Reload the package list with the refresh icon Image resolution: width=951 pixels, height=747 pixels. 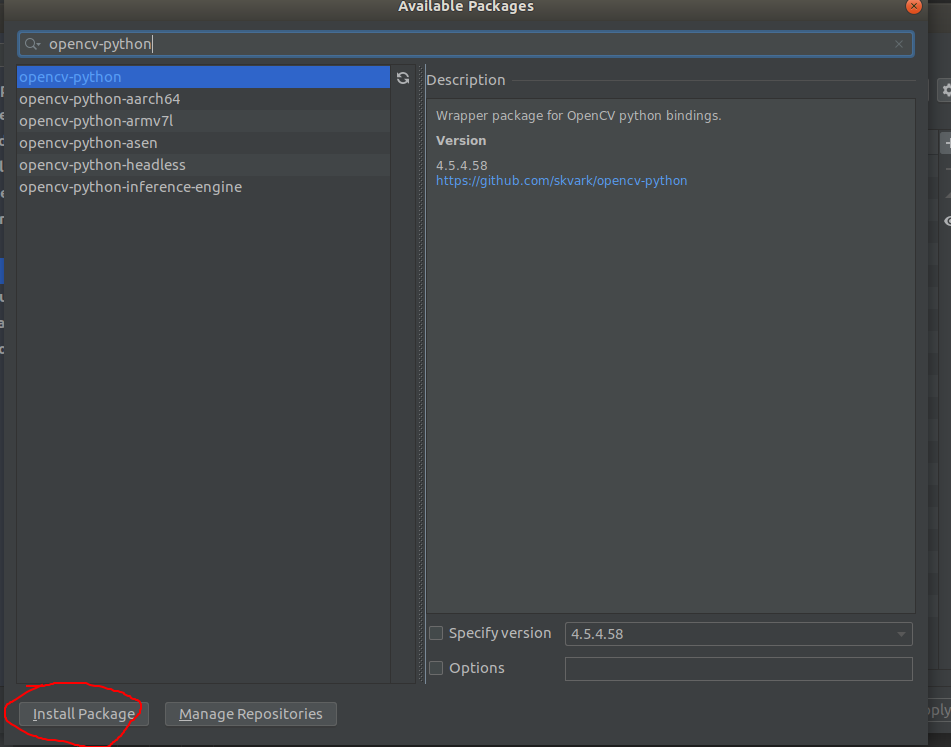(x=403, y=78)
